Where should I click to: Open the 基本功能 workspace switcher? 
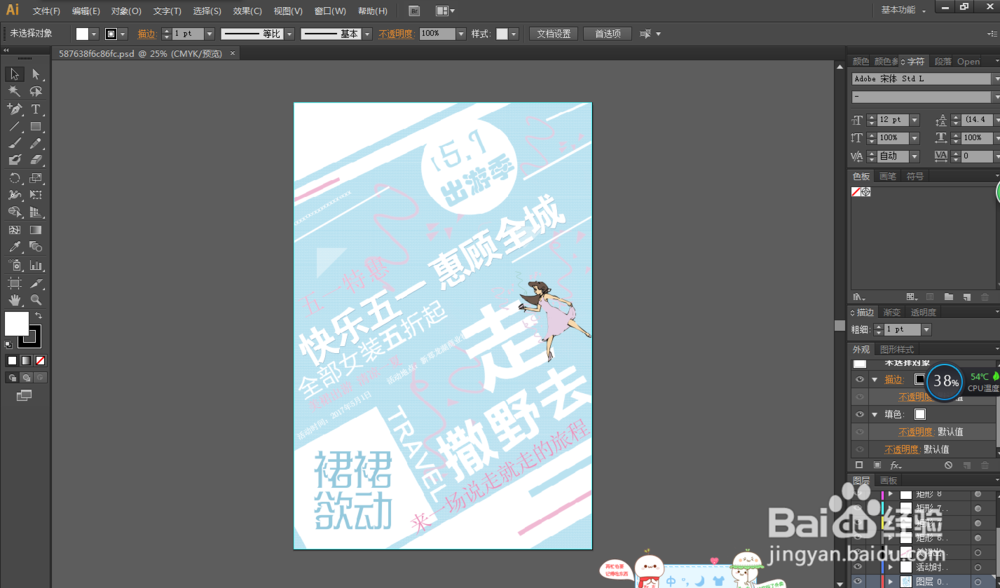(x=902, y=10)
